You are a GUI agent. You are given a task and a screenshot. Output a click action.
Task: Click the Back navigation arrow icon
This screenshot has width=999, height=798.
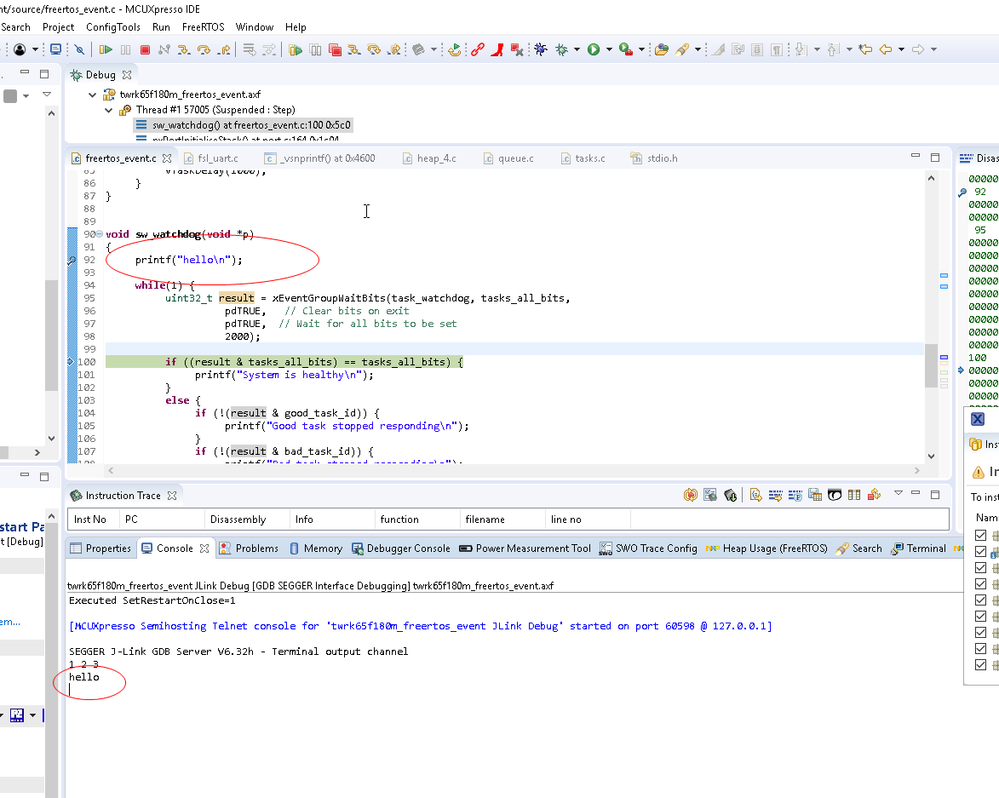[x=886, y=50]
